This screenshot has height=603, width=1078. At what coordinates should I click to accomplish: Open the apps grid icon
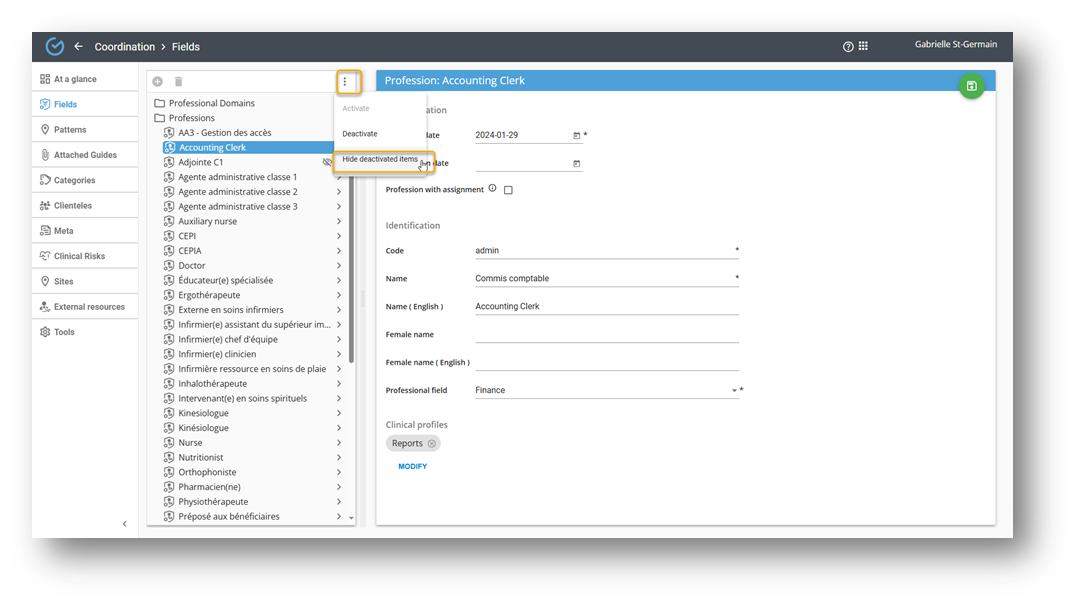[863, 47]
